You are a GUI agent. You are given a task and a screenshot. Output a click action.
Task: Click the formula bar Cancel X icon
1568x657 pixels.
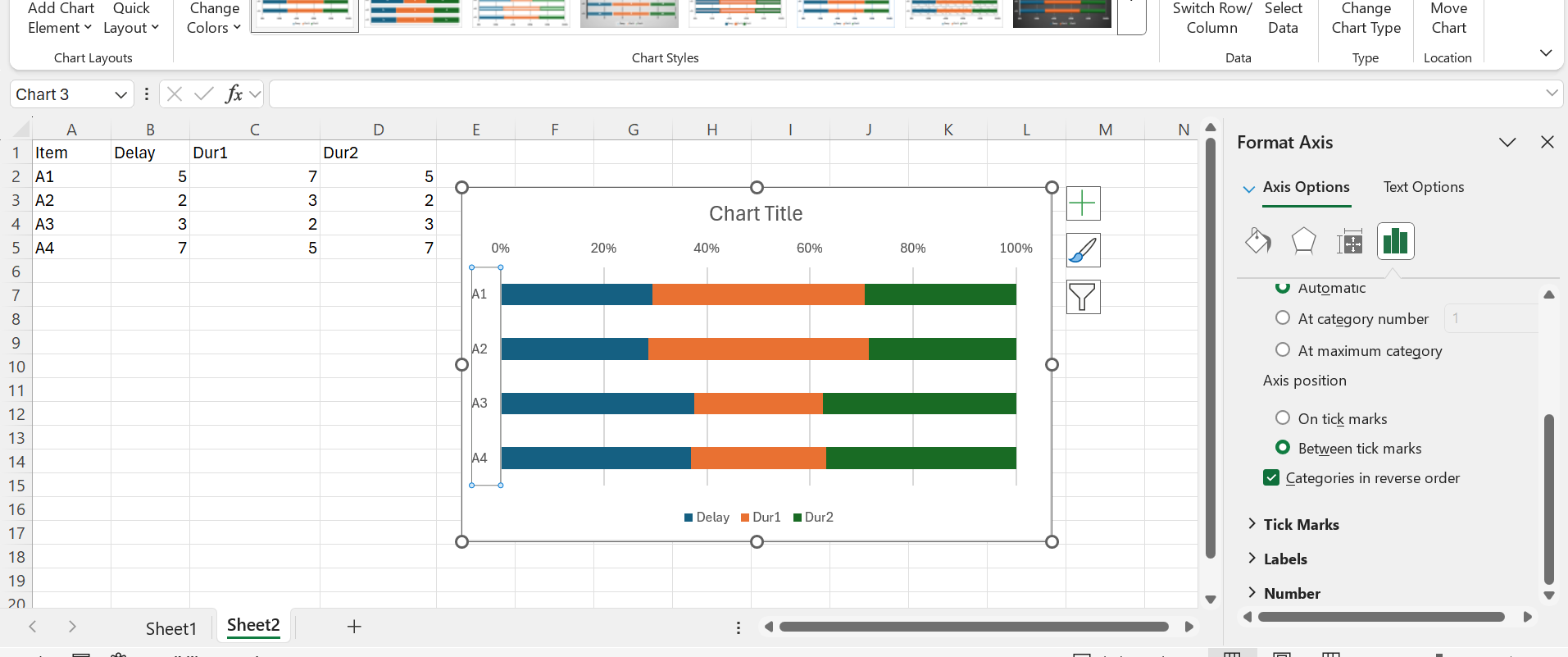[x=175, y=94]
